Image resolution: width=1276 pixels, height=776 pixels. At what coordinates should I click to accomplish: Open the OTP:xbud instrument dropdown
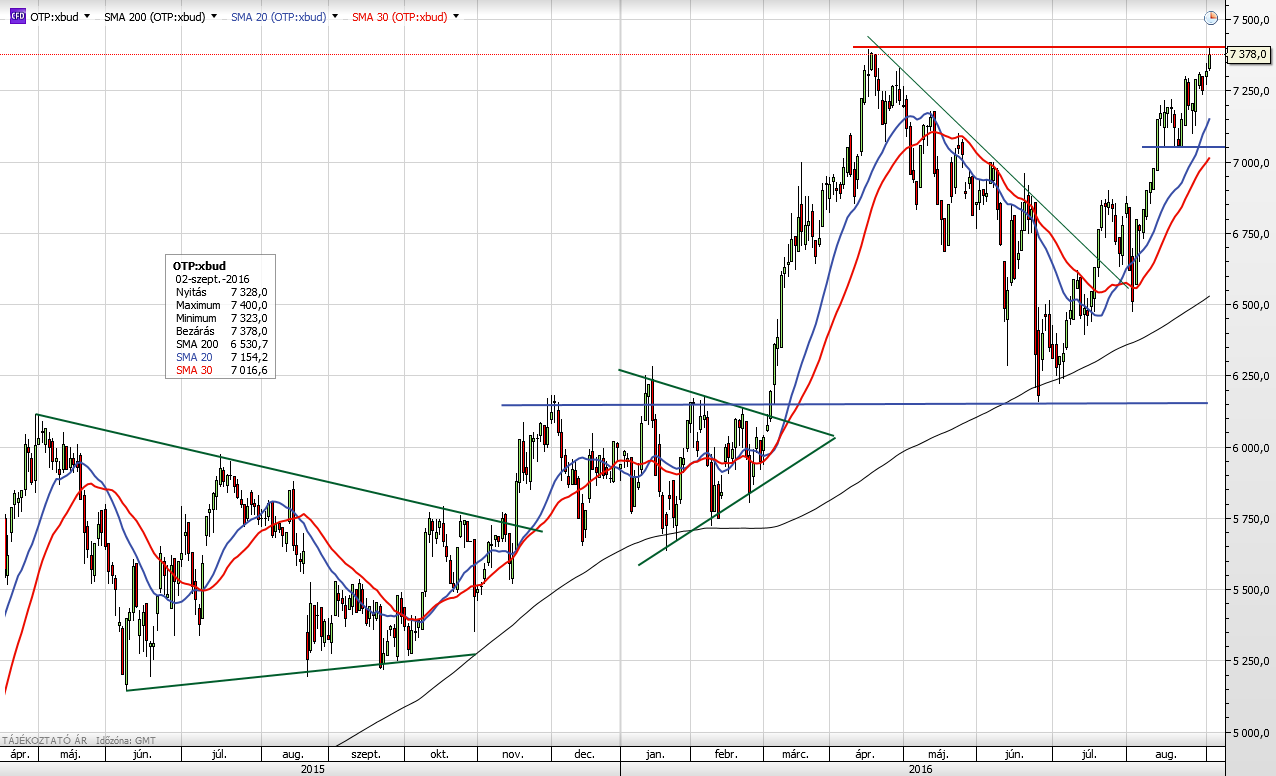(x=87, y=17)
